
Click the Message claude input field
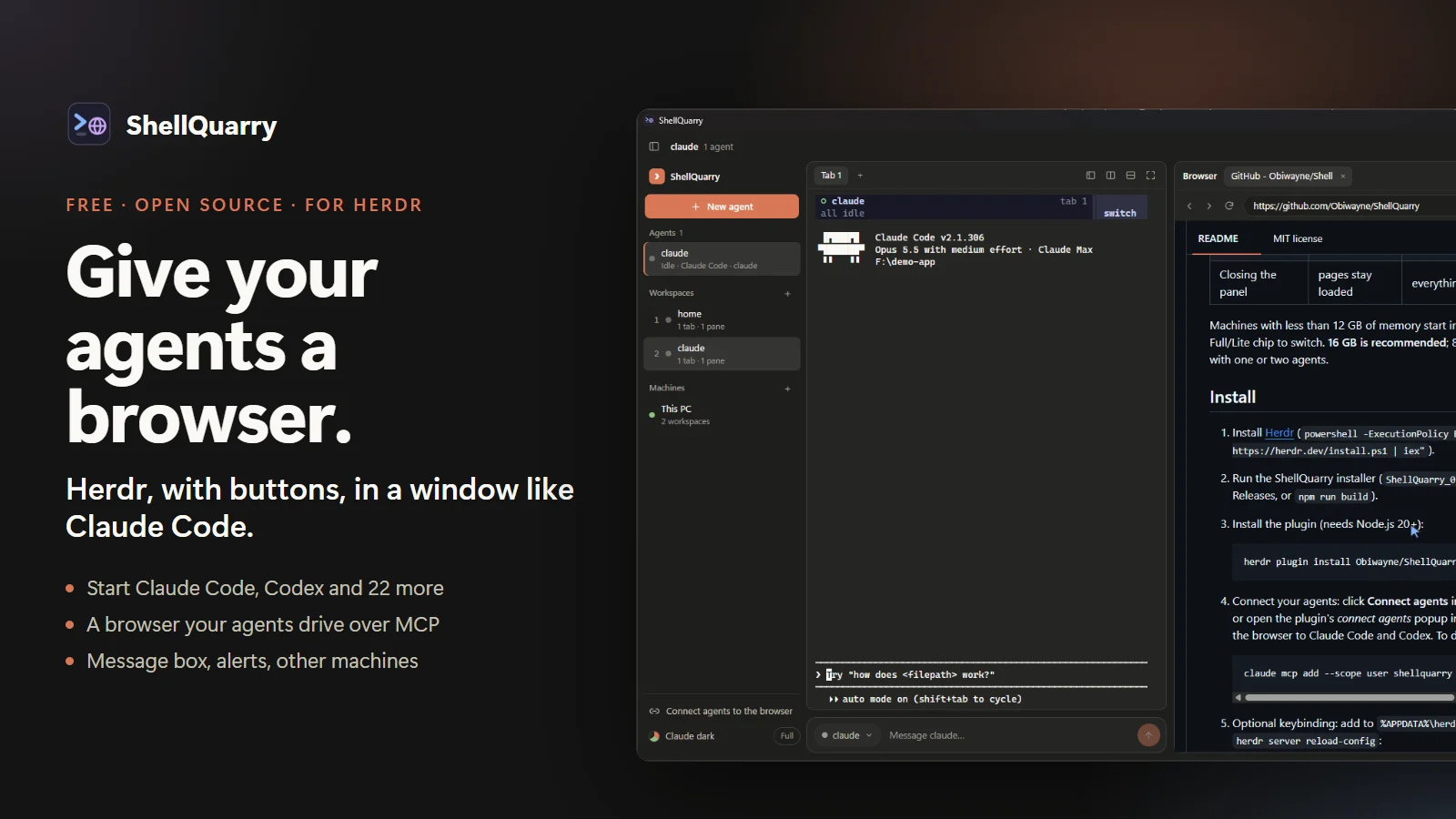1008,735
